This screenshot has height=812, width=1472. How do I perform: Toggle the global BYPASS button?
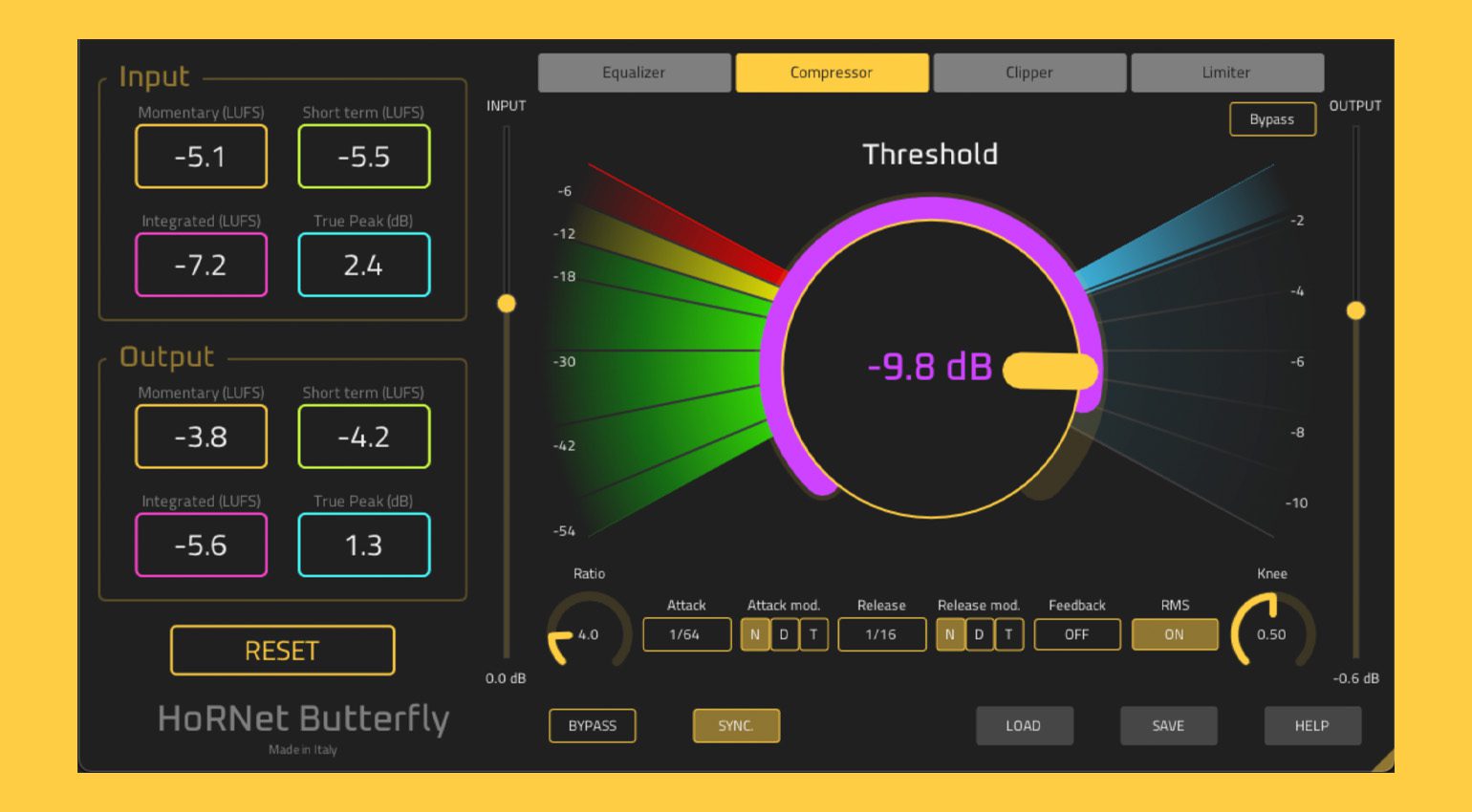[x=592, y=725]
